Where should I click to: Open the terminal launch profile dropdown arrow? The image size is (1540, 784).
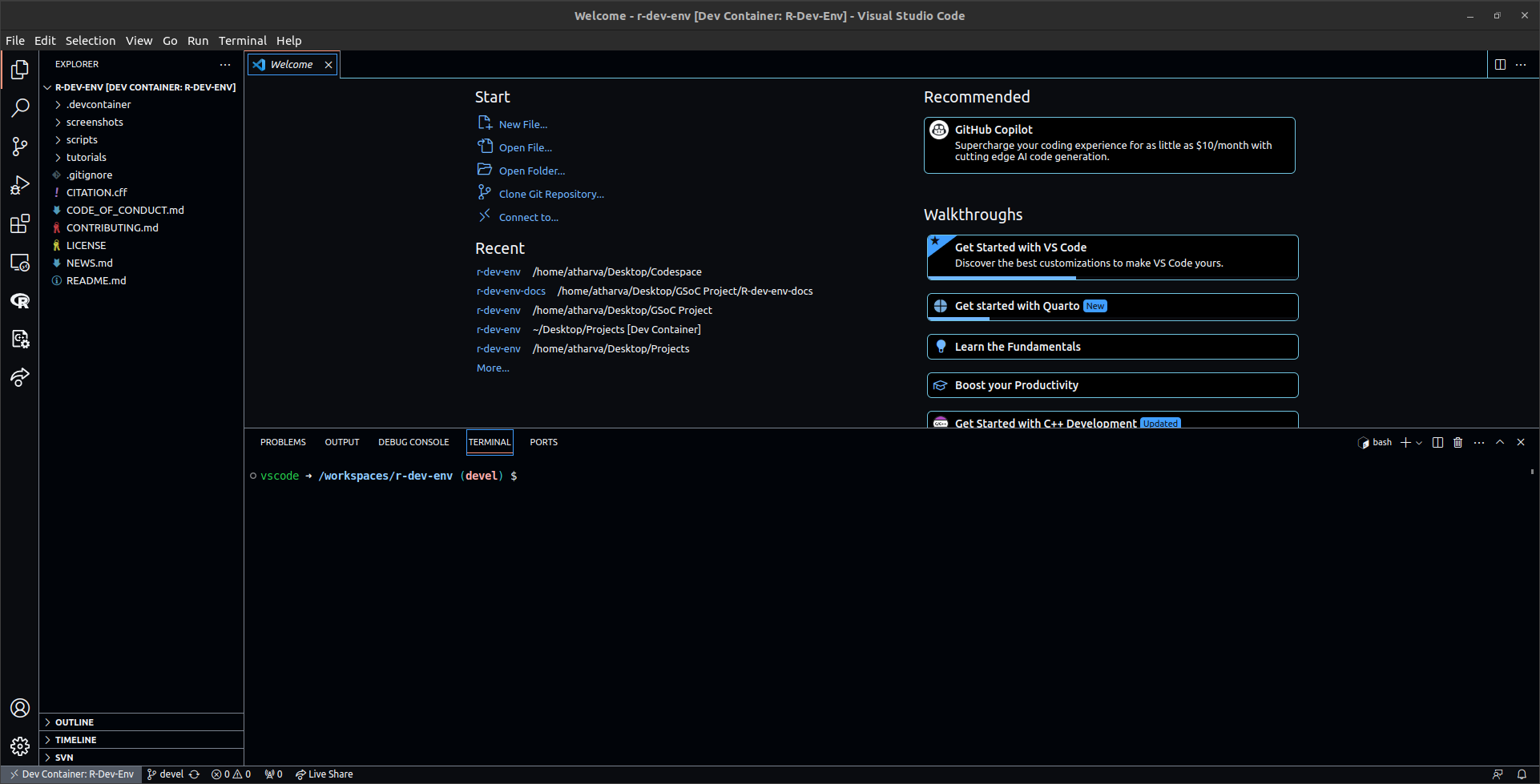tap(1419, 442)
